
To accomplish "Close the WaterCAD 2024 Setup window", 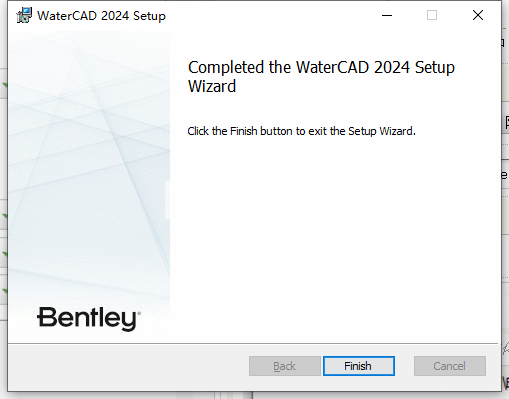I will tap(478, 15).
